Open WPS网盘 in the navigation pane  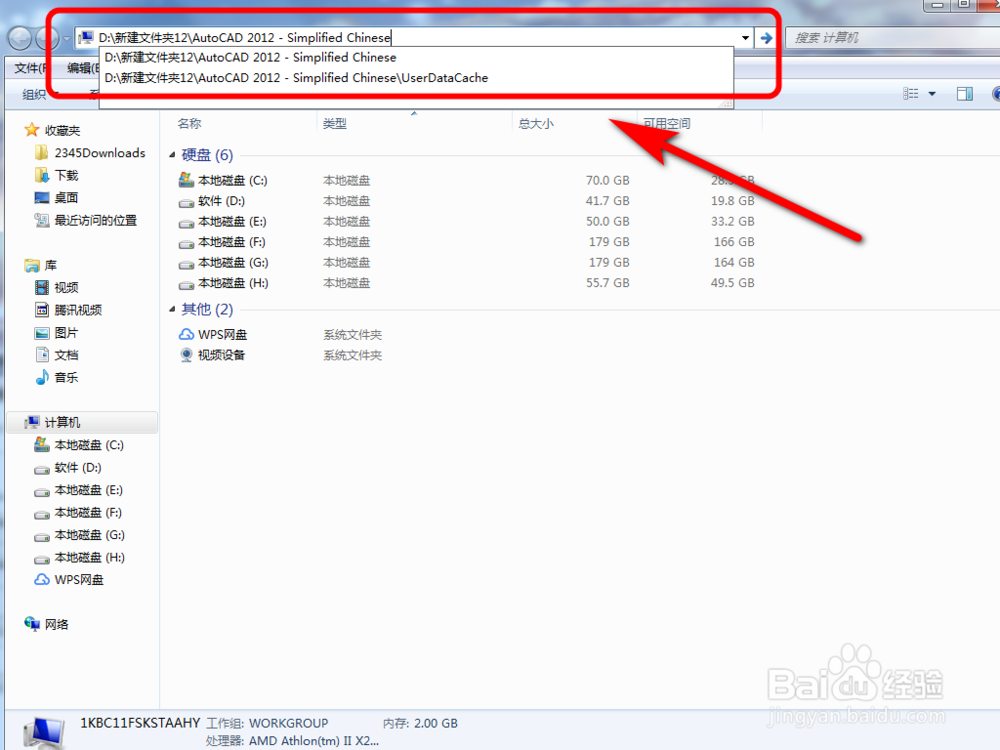click(78, 580)
